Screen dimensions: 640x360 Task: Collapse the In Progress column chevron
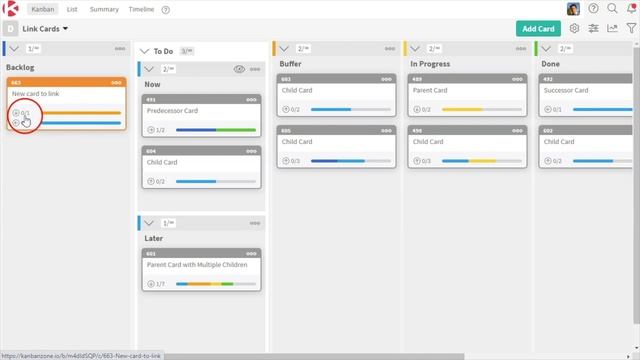[x=415, y=49]
